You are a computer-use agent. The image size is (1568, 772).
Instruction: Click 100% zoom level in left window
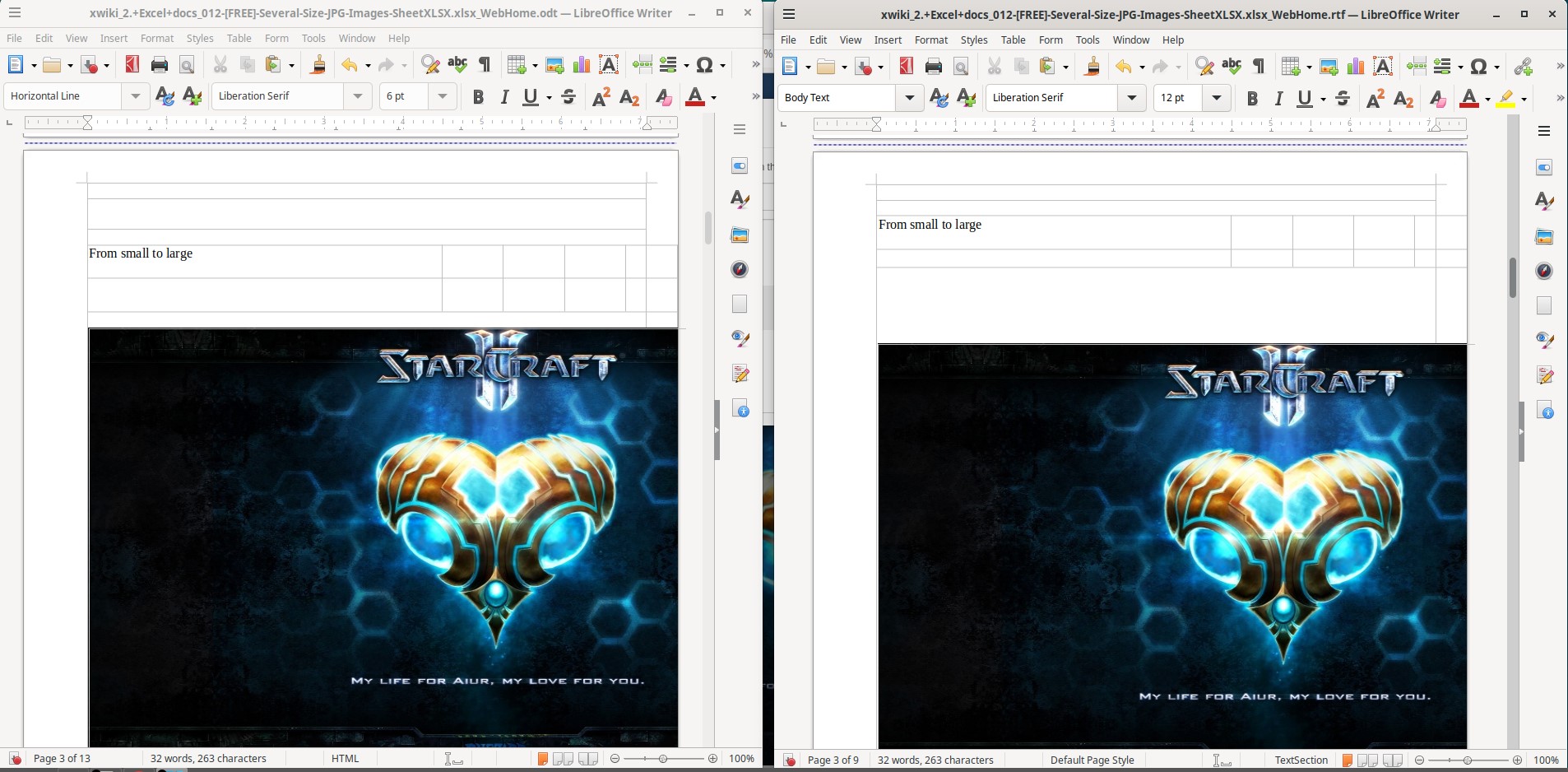click(x=742, y=758)
